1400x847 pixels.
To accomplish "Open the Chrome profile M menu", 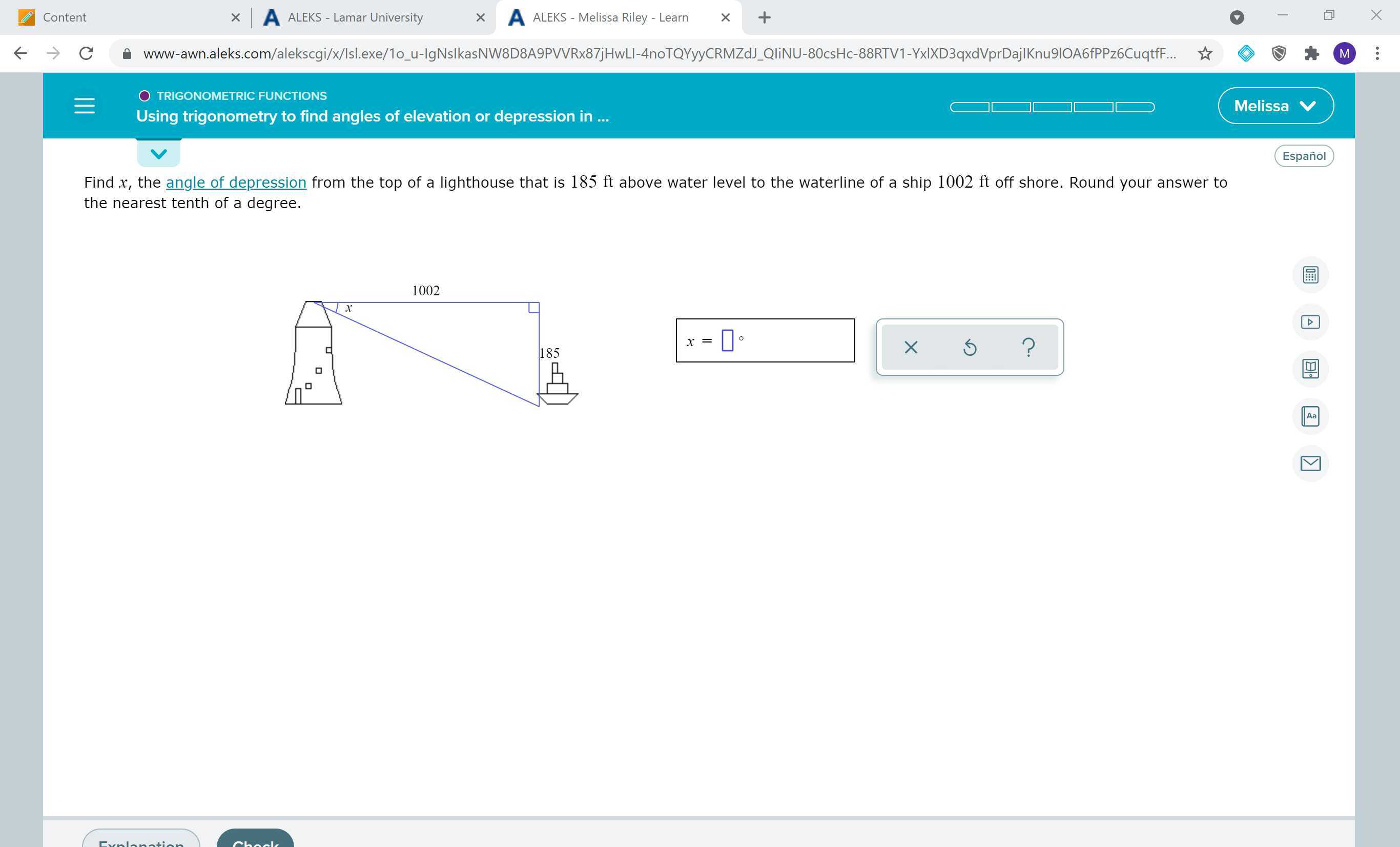I will click(1344, 53).
